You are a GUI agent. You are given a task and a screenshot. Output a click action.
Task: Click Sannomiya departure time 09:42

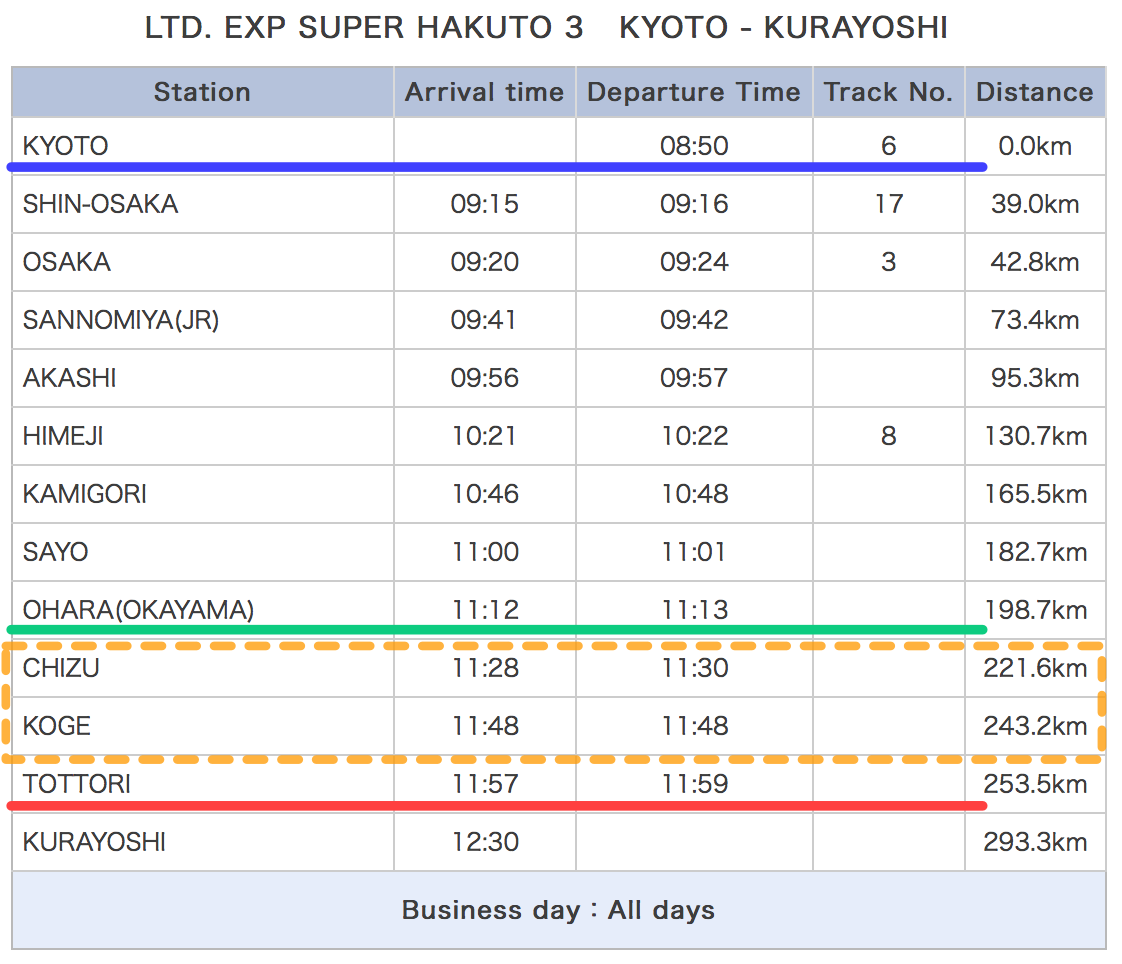coord(694,320)
